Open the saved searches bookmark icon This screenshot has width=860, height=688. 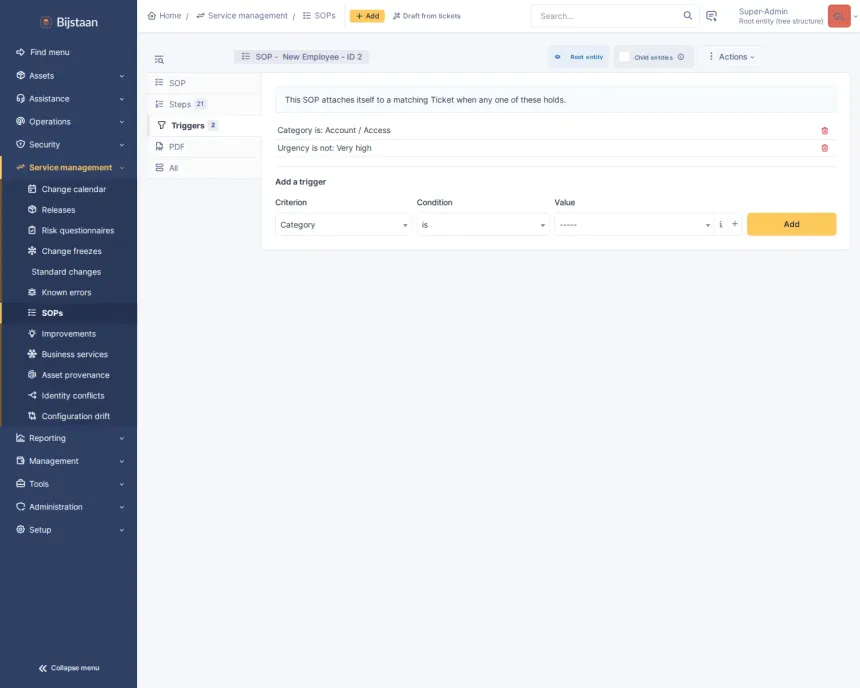(x=711, y=16)
